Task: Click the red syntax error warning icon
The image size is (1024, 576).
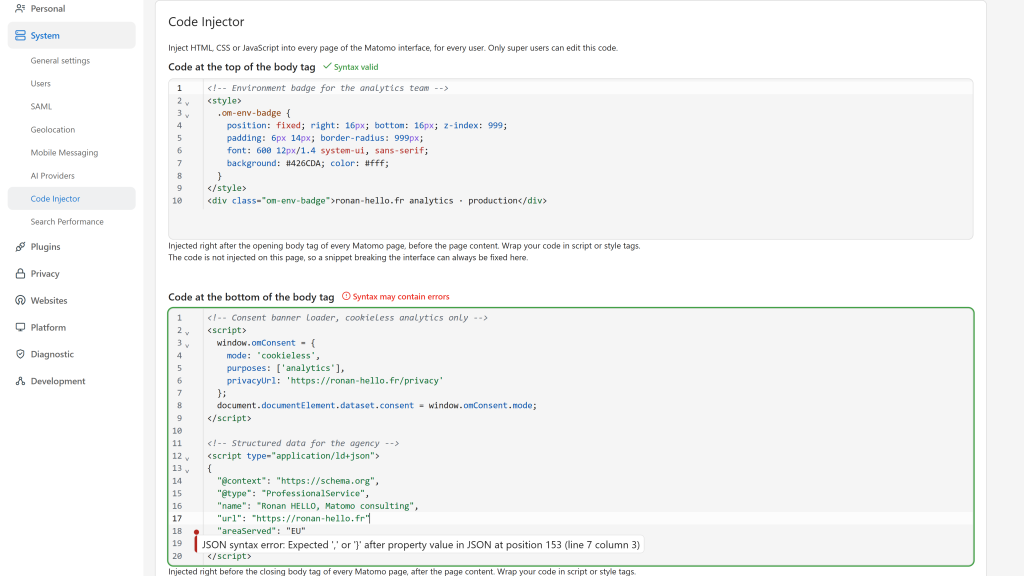Action: (346, 296)
